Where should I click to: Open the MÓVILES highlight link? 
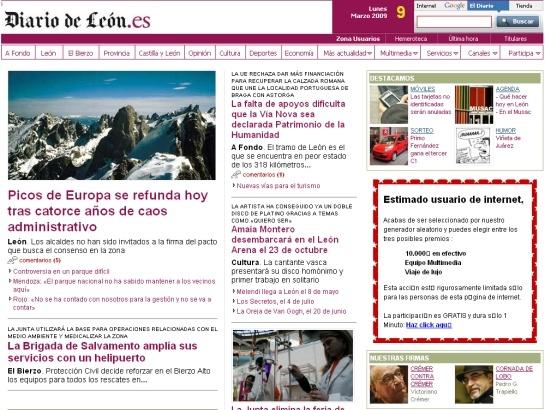pos(423,89)
